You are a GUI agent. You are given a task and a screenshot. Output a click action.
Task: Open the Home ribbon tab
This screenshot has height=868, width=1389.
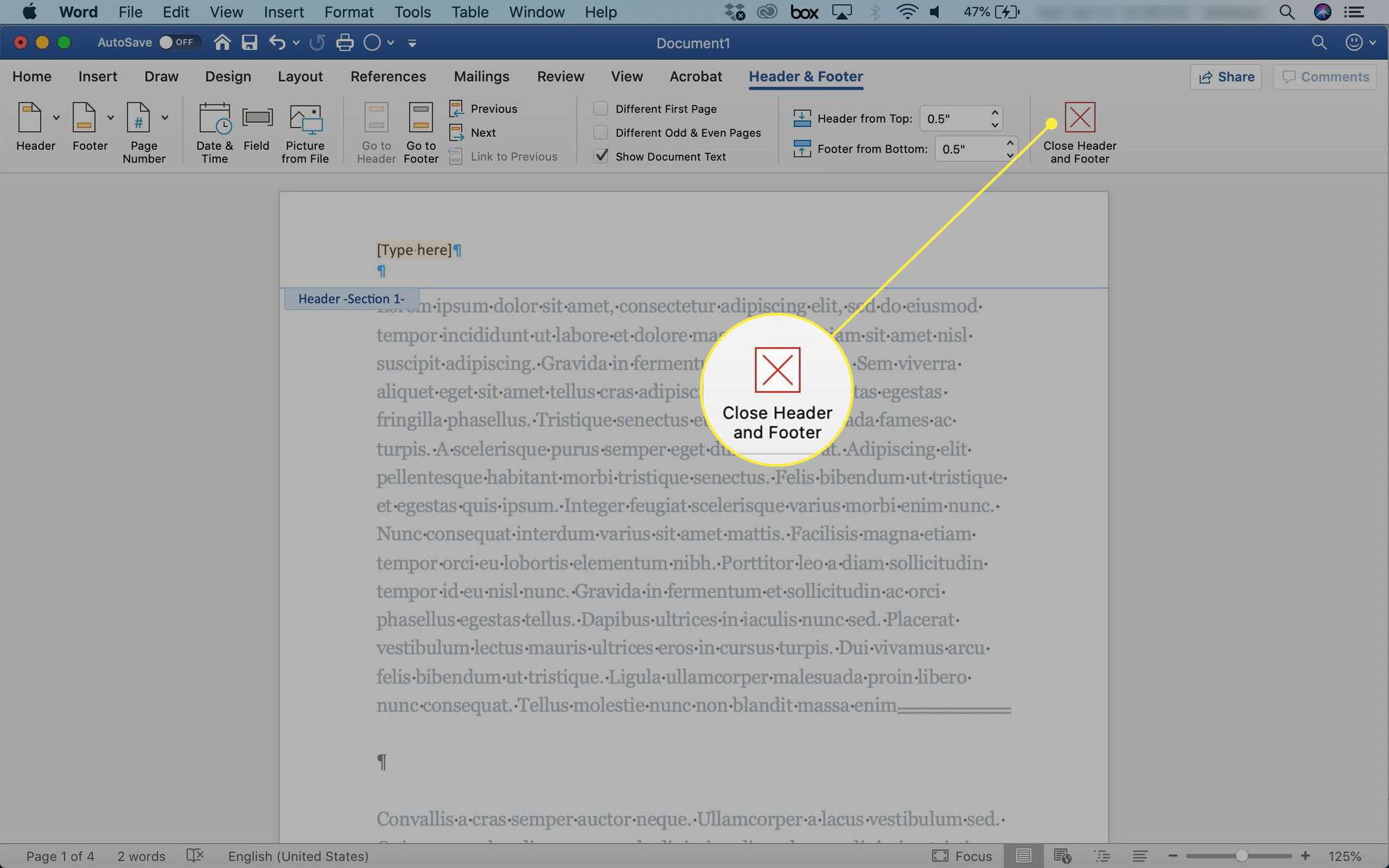click(x=32, y=76)
